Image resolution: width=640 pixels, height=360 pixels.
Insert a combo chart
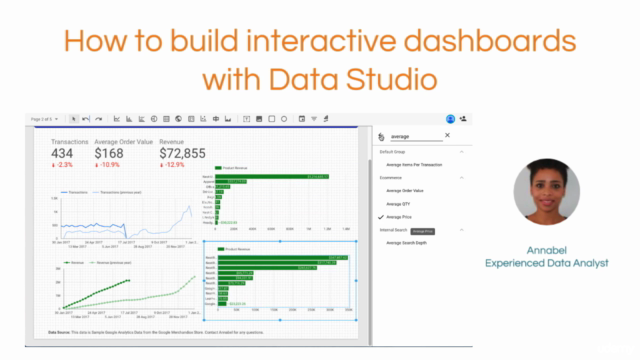142,119
